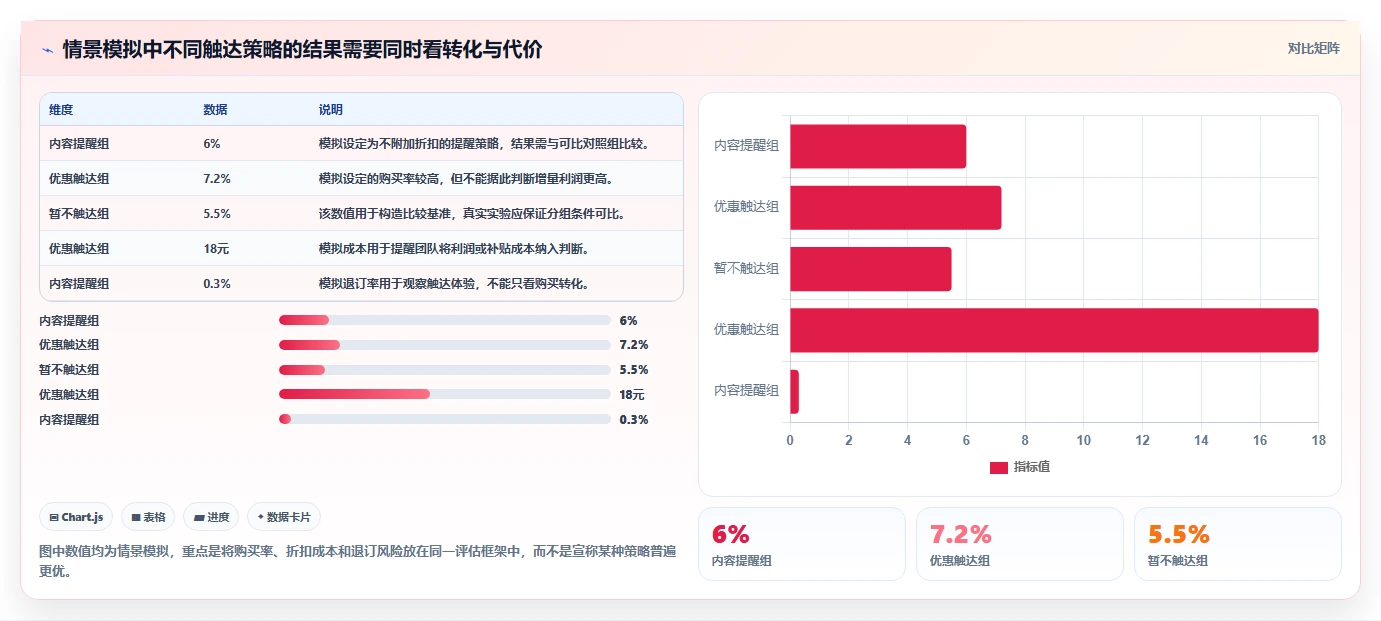Click description starting 模拟设定为不附加折扣的提醒策略
The height and width of the screenshot is (621, 1381).
pos(485,144)
